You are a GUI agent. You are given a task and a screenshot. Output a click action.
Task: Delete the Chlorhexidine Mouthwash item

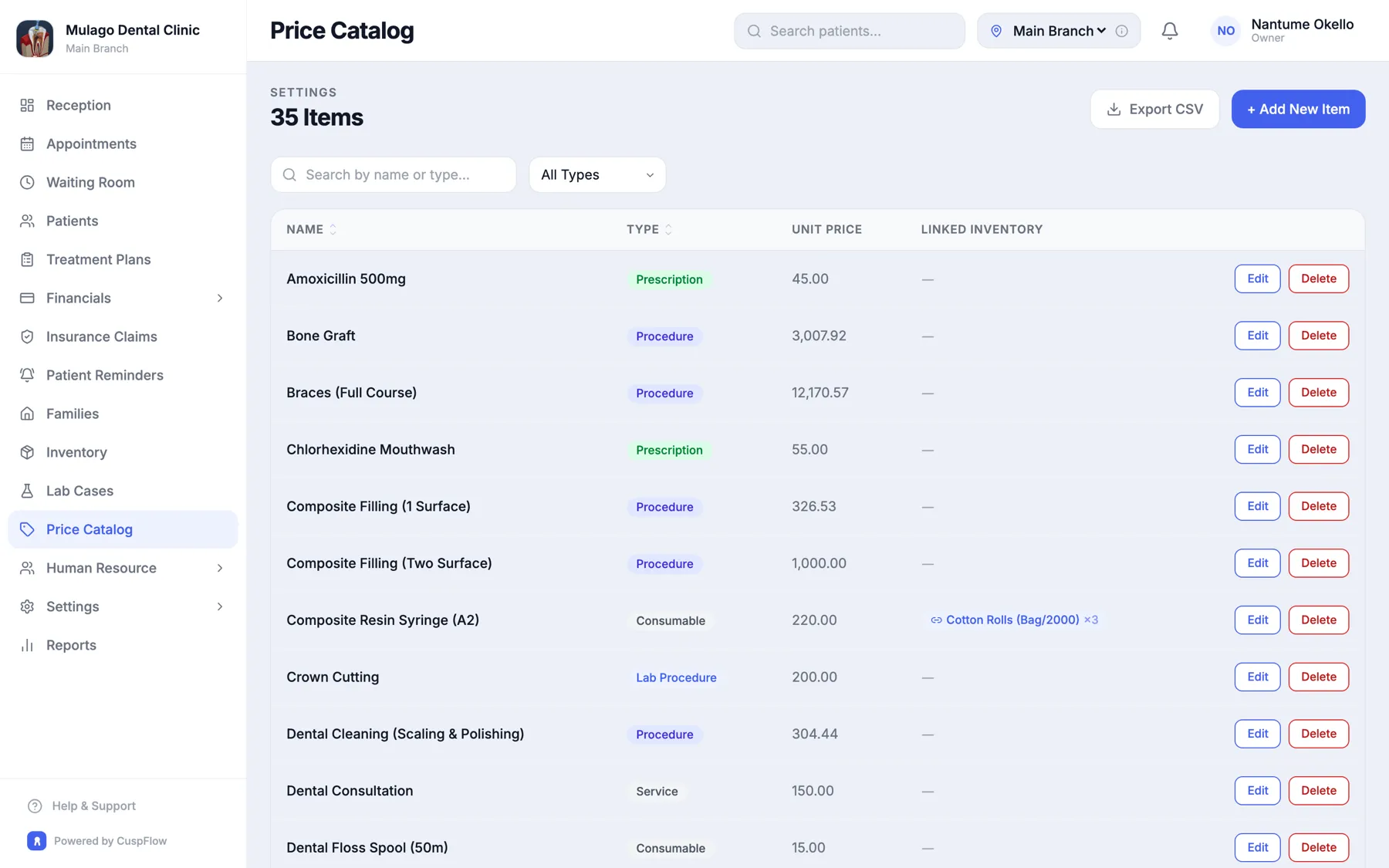(1318, 449)
